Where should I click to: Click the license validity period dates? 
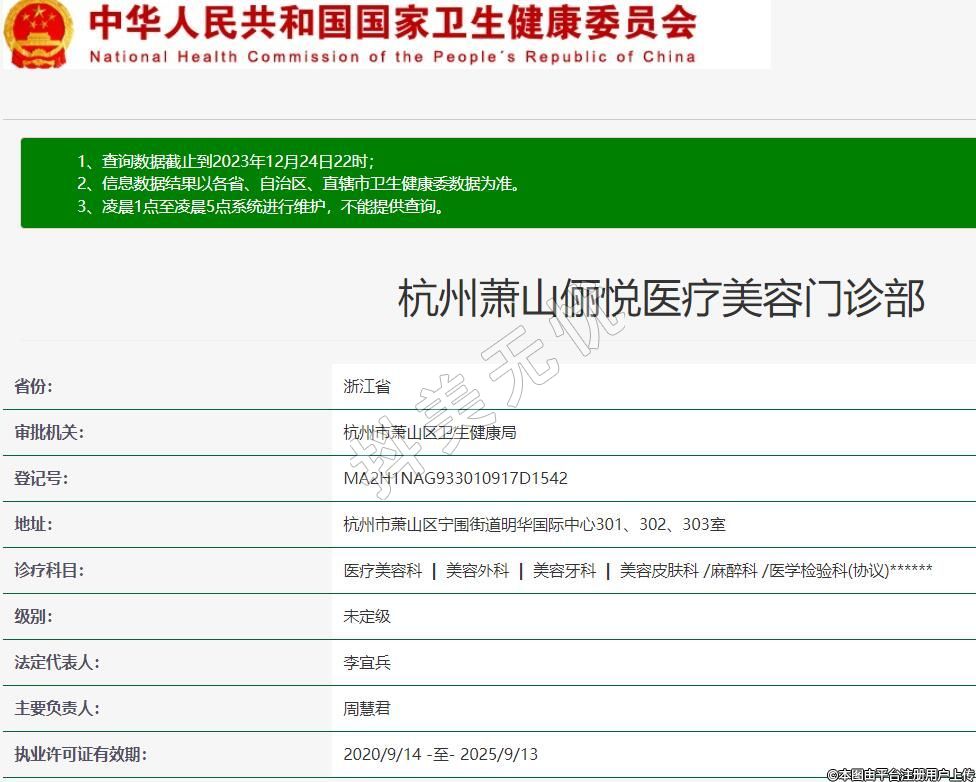click(x=440, y=754)
